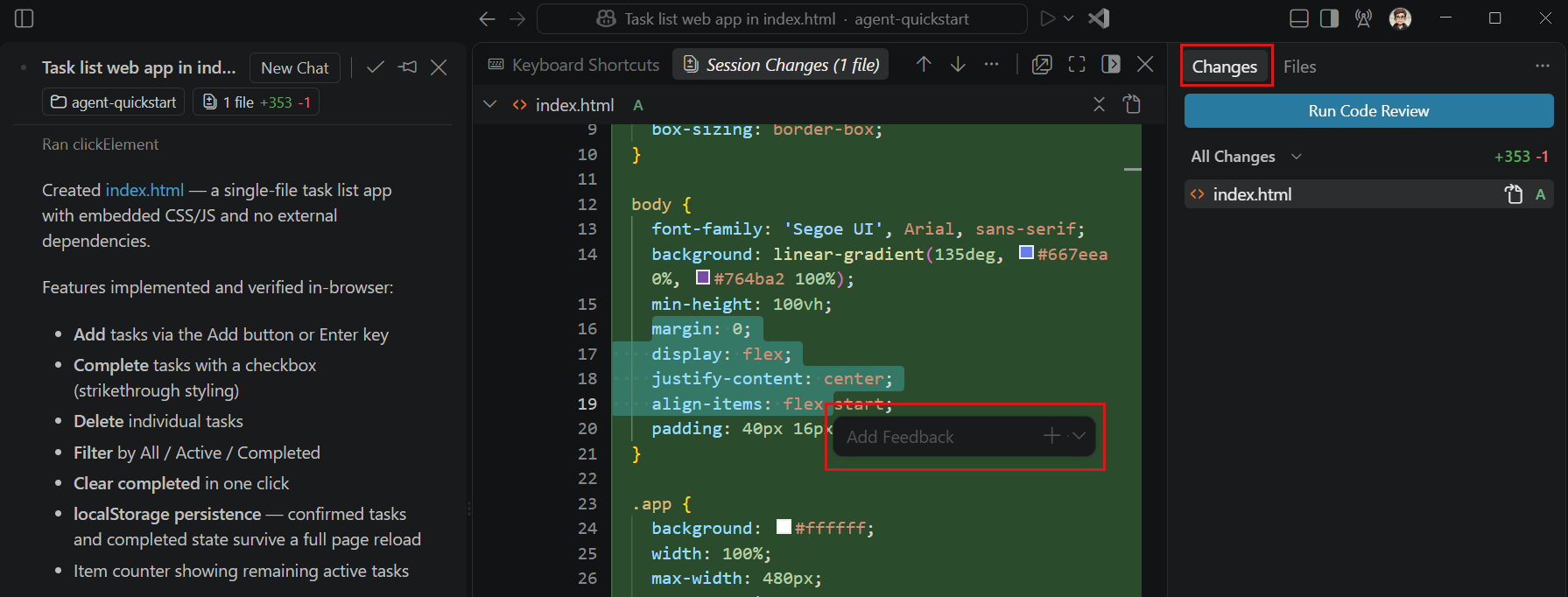Select the Changes tab
The width and height of the screenshot is (1568, 597).
1225,67
